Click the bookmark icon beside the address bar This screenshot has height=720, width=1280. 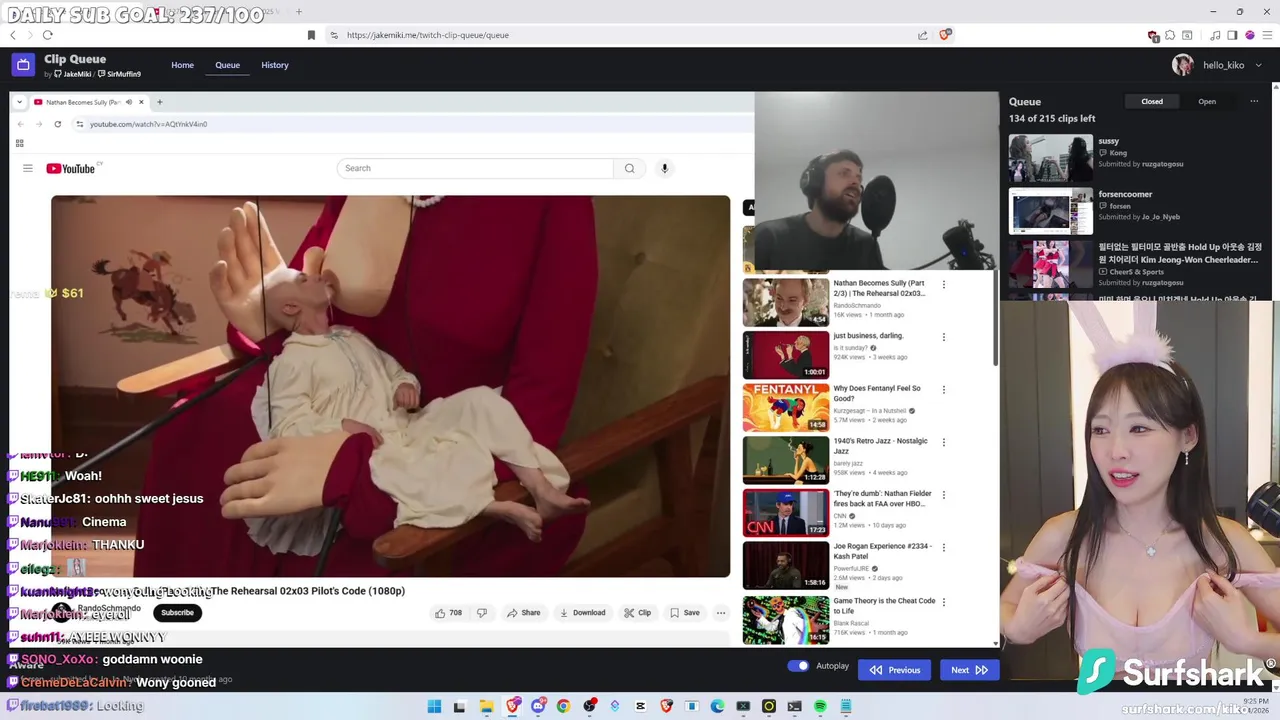[x=311, y=35]
